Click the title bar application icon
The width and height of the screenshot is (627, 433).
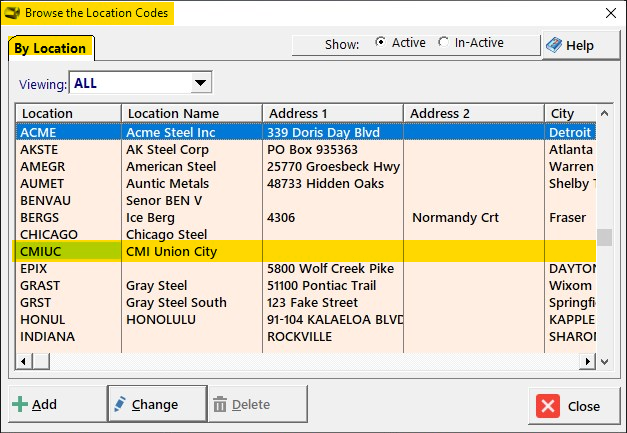(x=12, y=13)
